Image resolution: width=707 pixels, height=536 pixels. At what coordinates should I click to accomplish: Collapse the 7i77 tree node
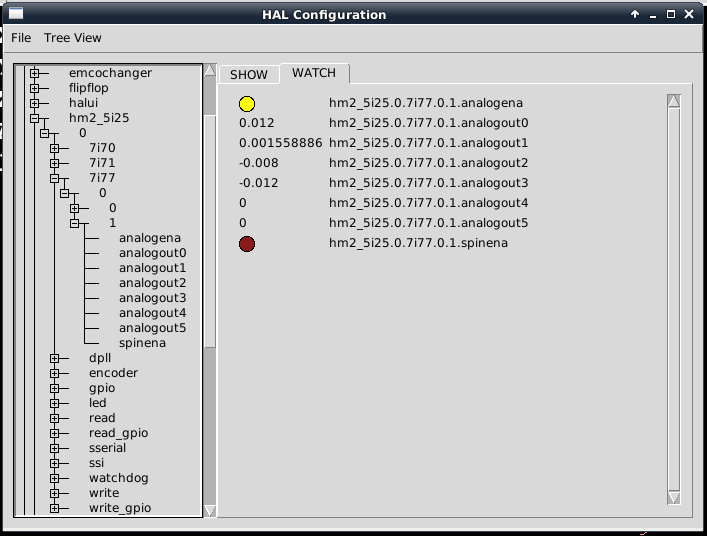point(55,178)
